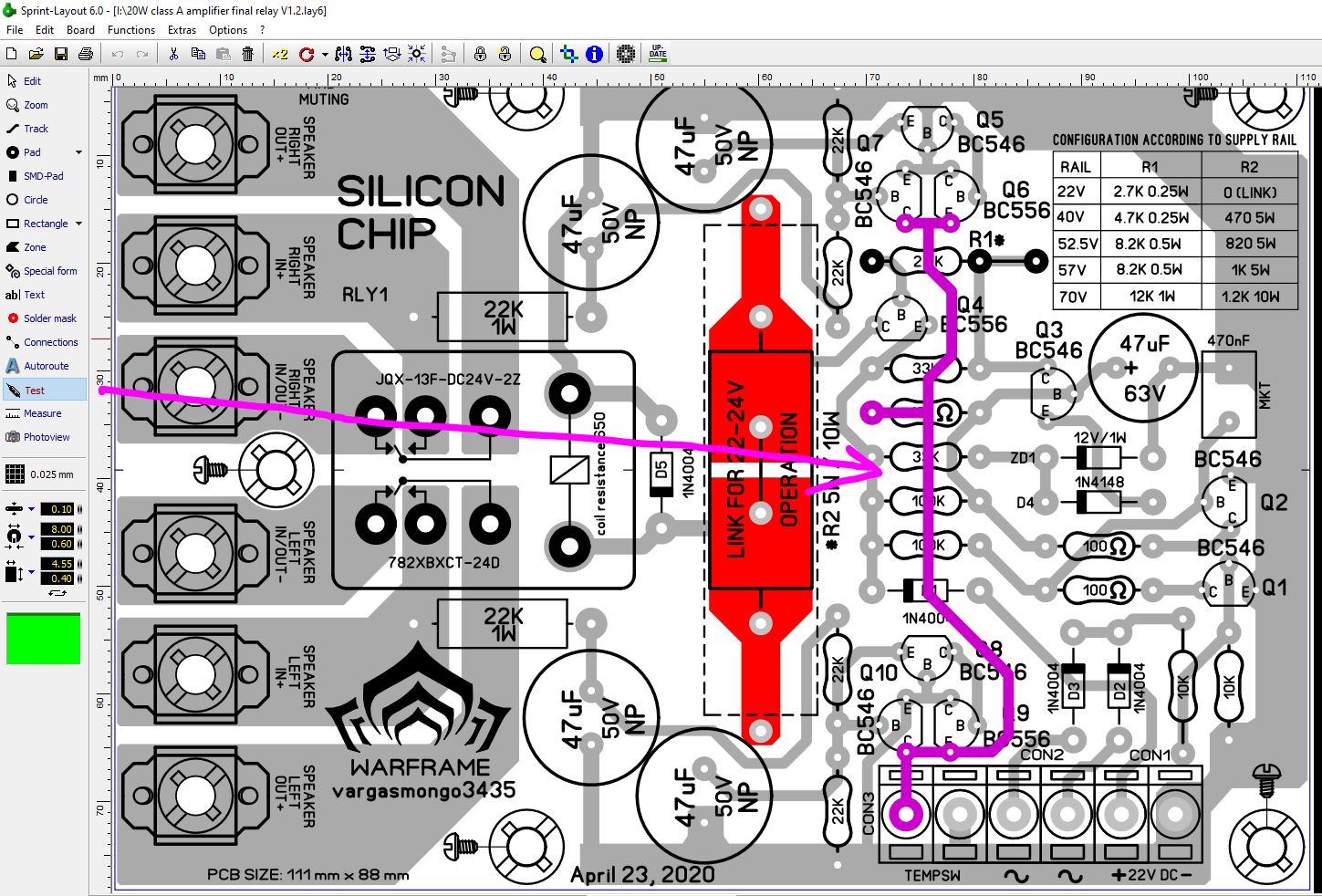1322x896 pixels.
Task: Snap the selection to grid icon
Action: click(417, 54)
